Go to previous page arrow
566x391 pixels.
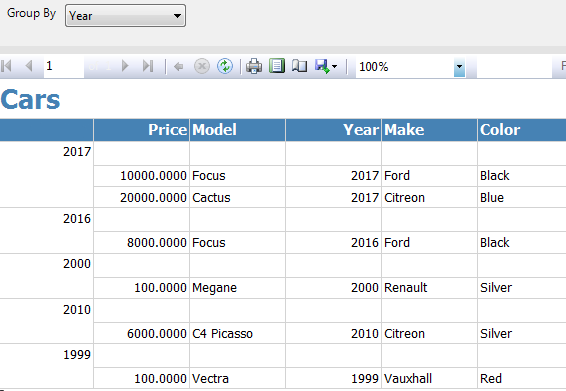[29, 66]
